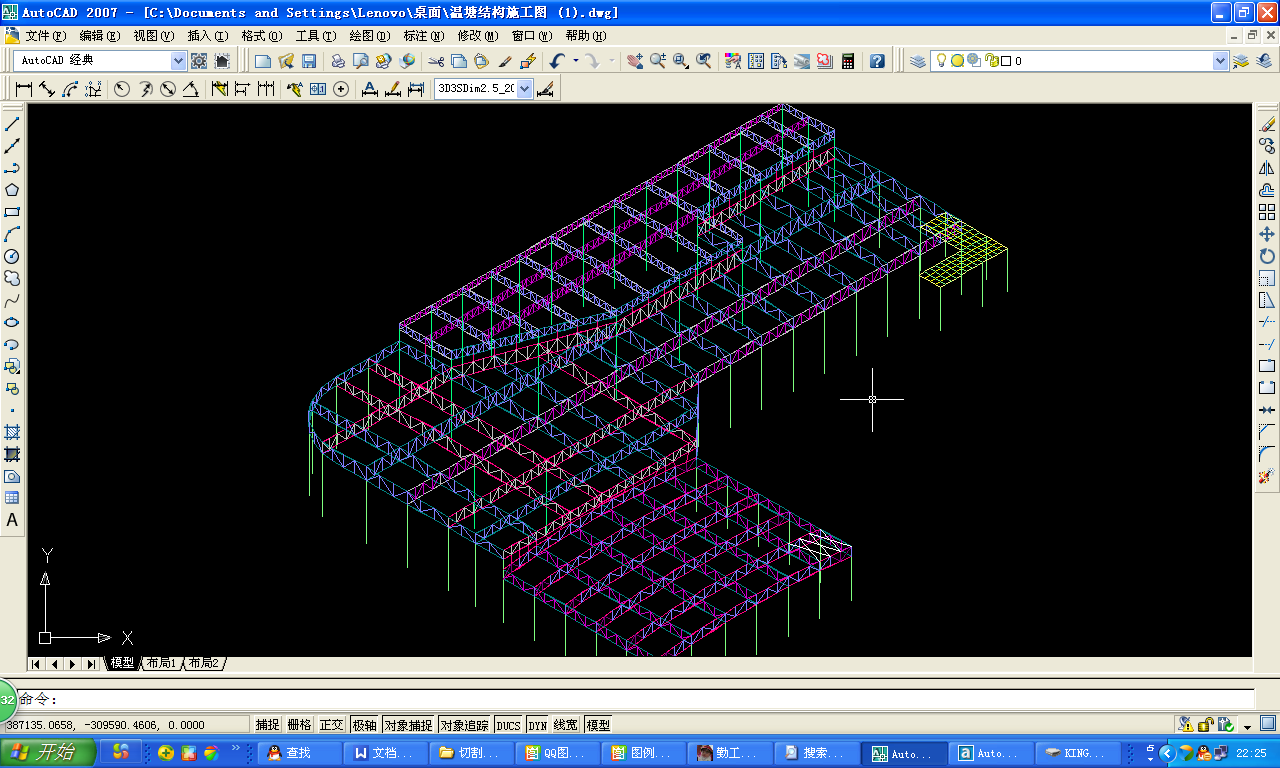
Task: Select the Line tool in draw toolbar
Action: point(12,124)
